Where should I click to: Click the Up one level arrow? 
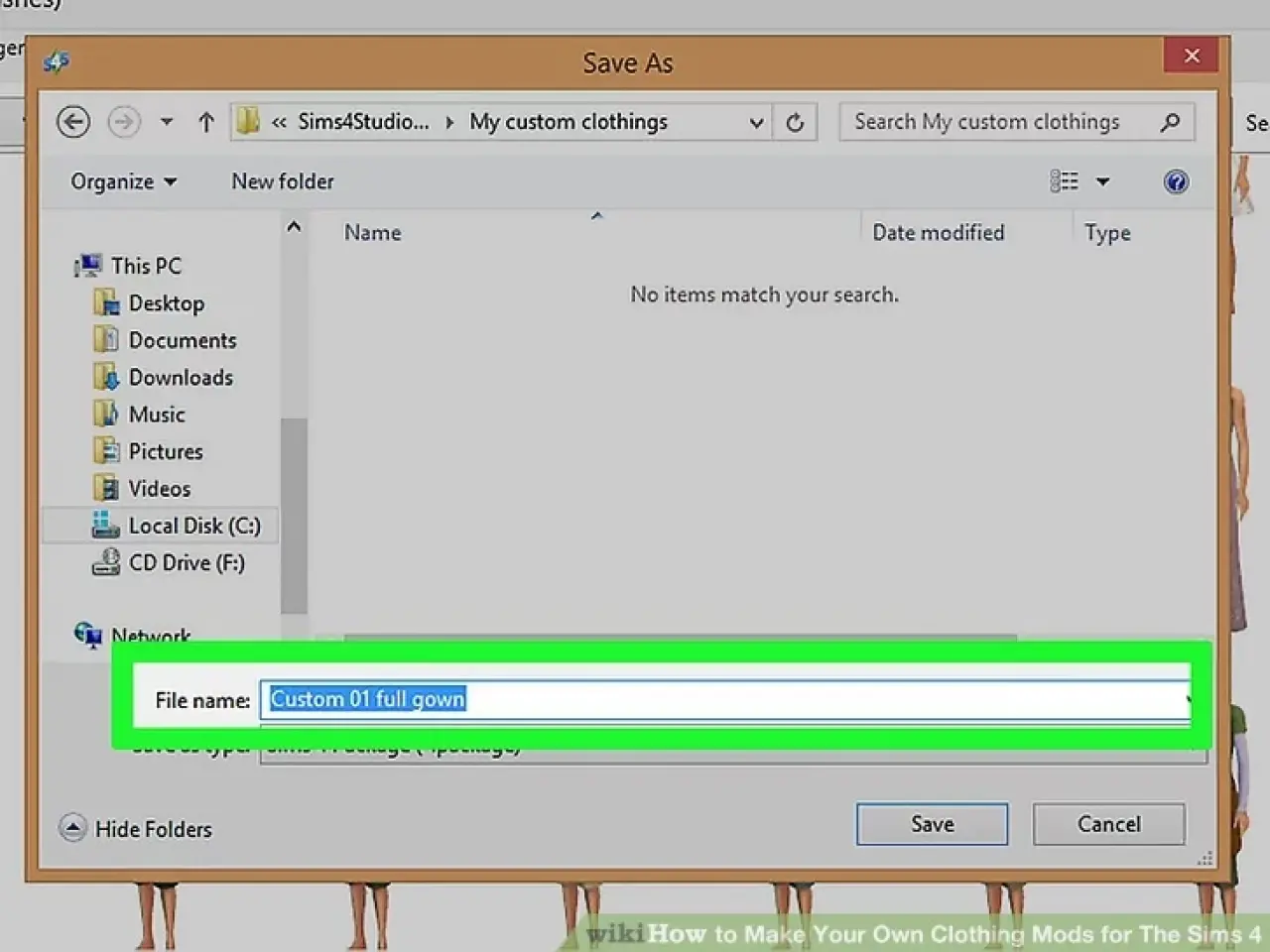click(205, 122)
